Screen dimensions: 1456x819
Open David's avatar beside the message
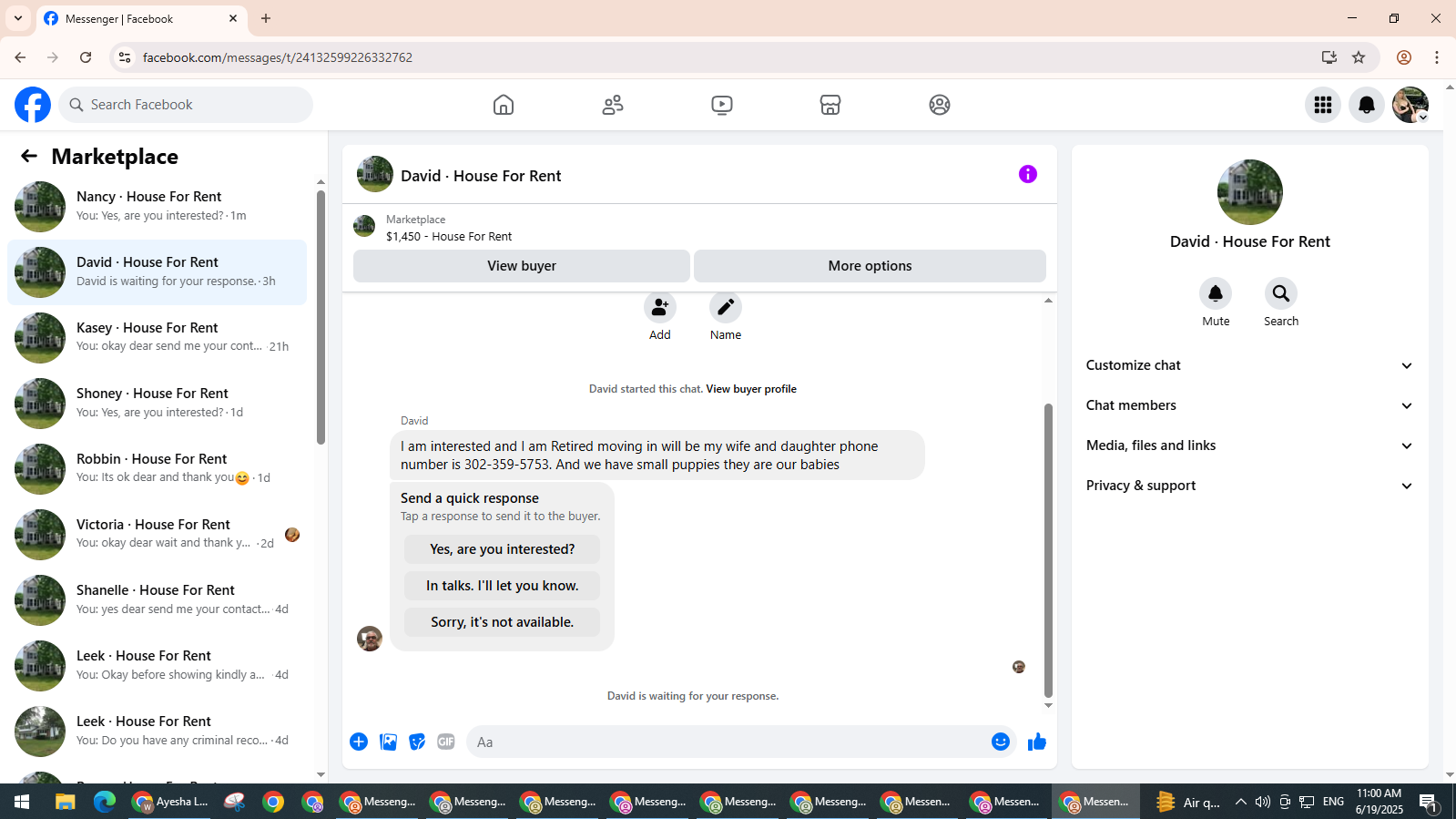pos(370,639)
